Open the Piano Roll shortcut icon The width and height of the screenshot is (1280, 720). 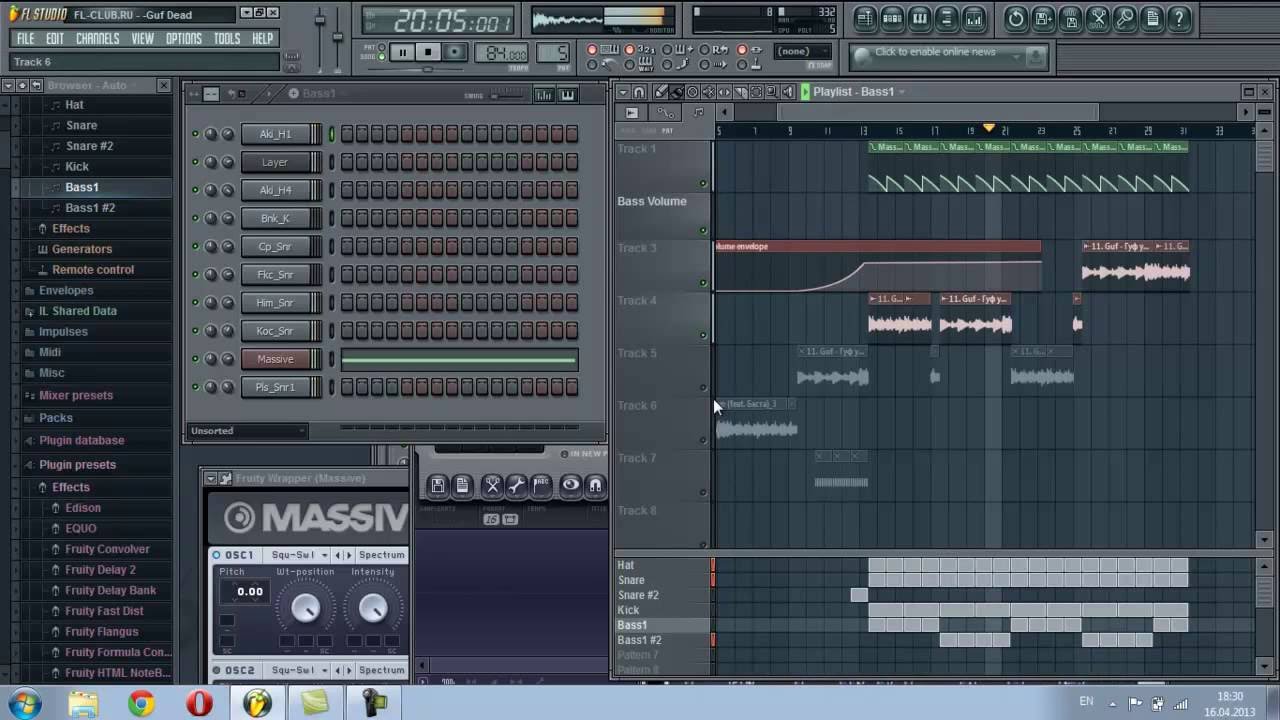(919, 19)
